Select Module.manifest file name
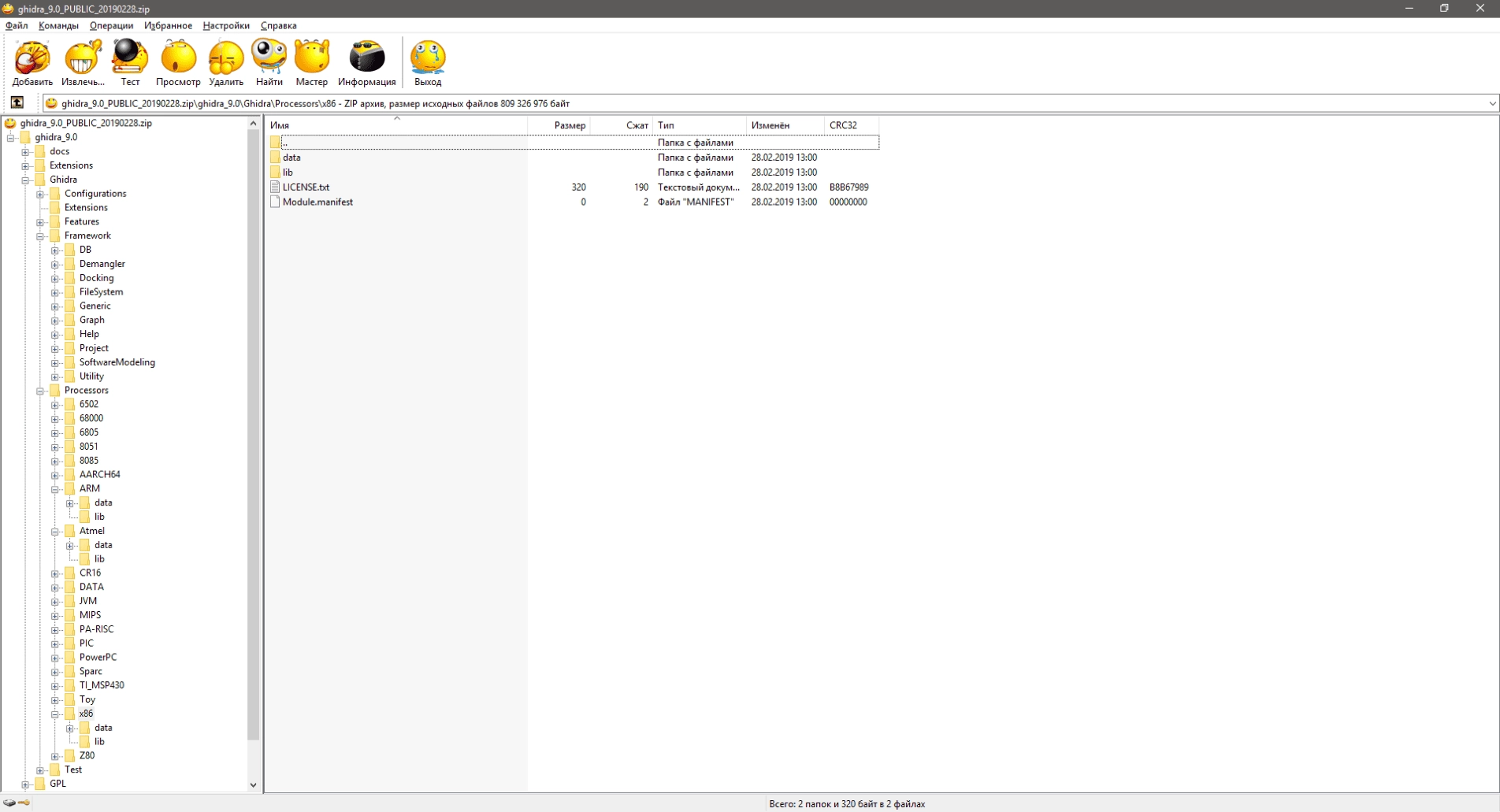Screen dimensions: 1500x812 pyautogui.click(x=317, y=202)
